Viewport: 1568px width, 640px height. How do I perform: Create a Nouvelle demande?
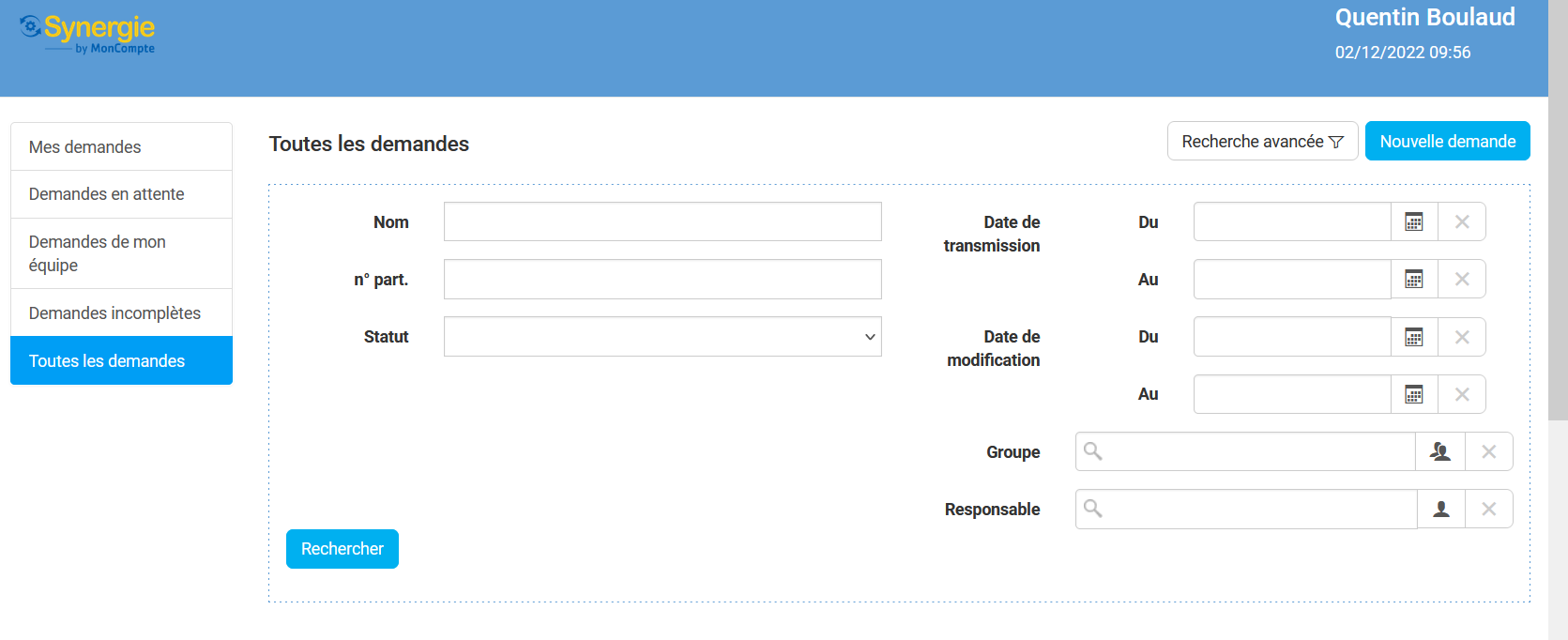coord(1447,142)
